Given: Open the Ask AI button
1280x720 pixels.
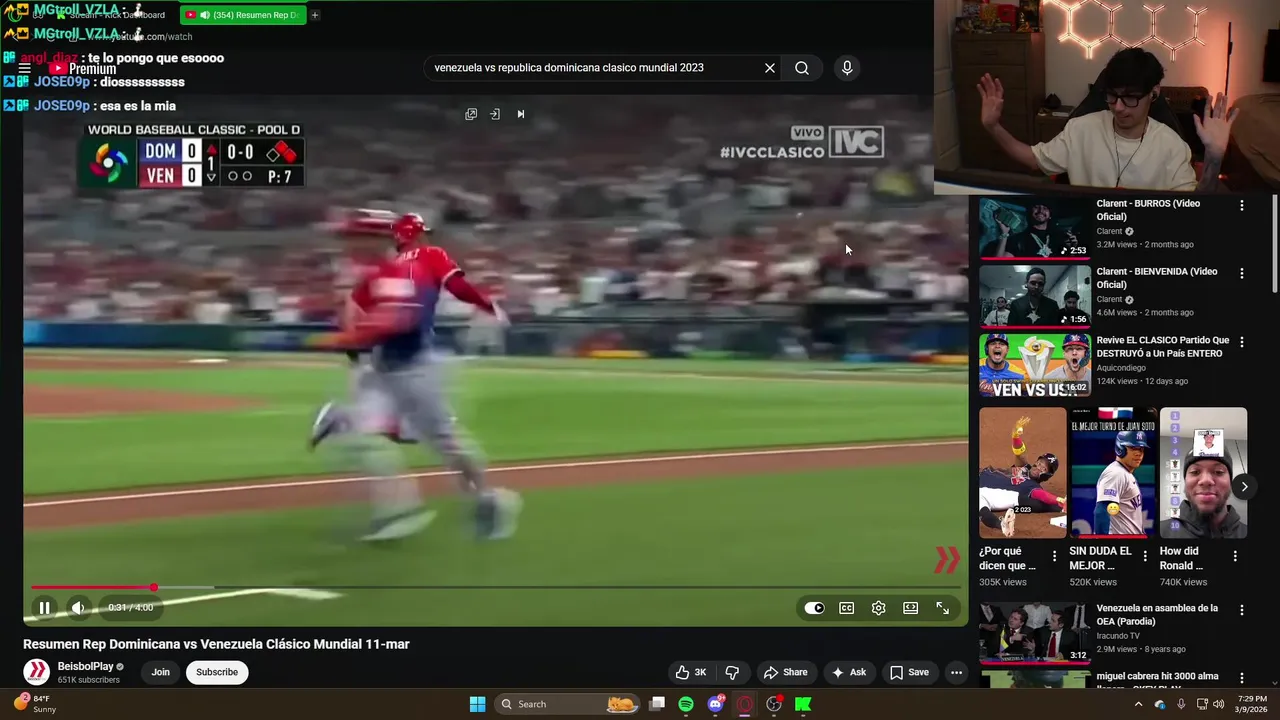Looking at the screenshot, I should point(849,672).
